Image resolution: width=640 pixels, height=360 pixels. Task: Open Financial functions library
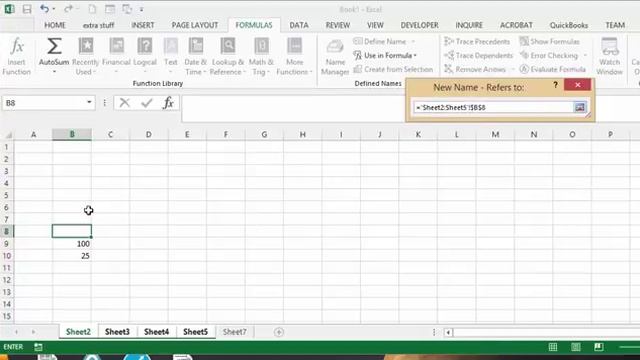pyautogui.click(x=116, y=56)
